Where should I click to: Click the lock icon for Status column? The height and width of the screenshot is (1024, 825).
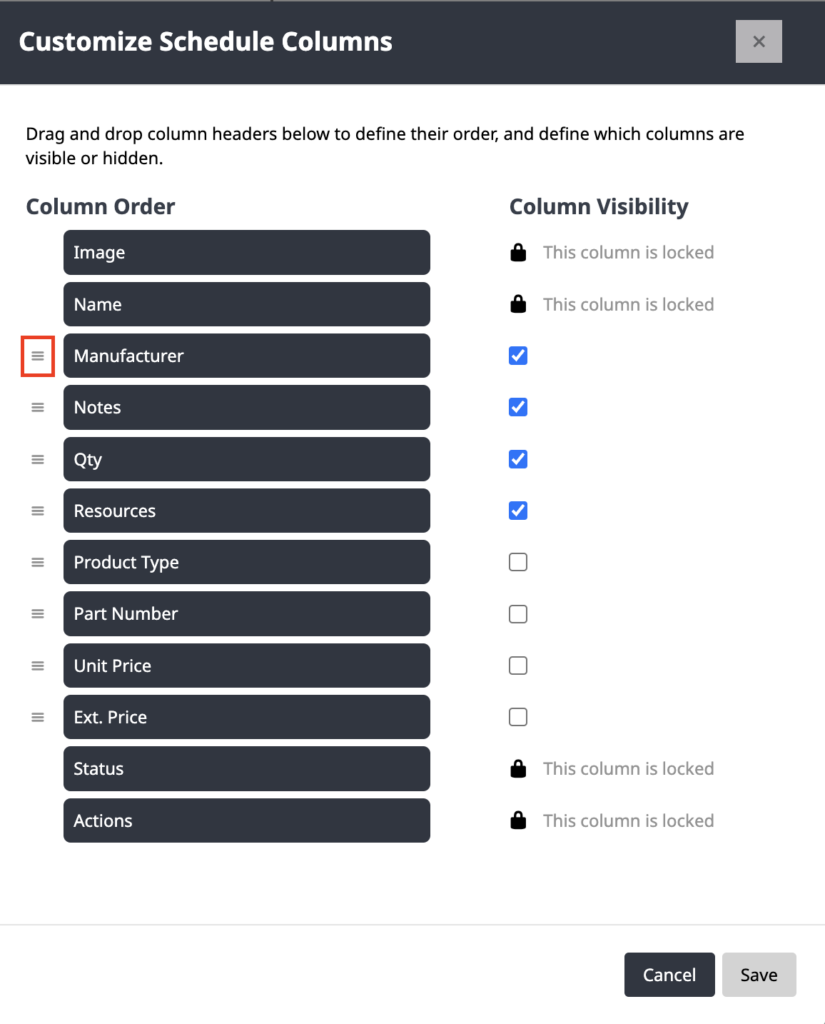click(x=518, y=769)
